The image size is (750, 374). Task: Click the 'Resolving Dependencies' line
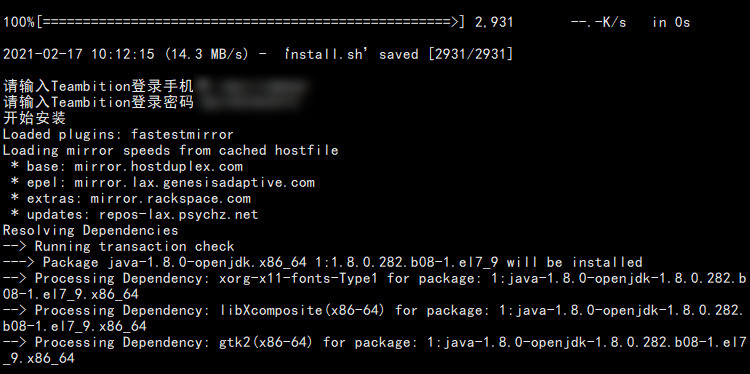[90, 231]
